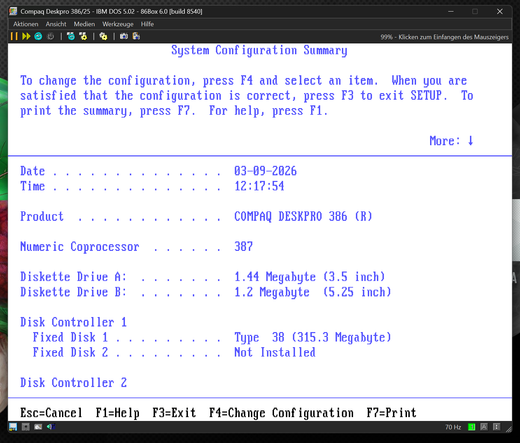Viewport: 520px width, 443px height.
Task: Click the Numeric Coprocessor label
Action: coord(80,247)
